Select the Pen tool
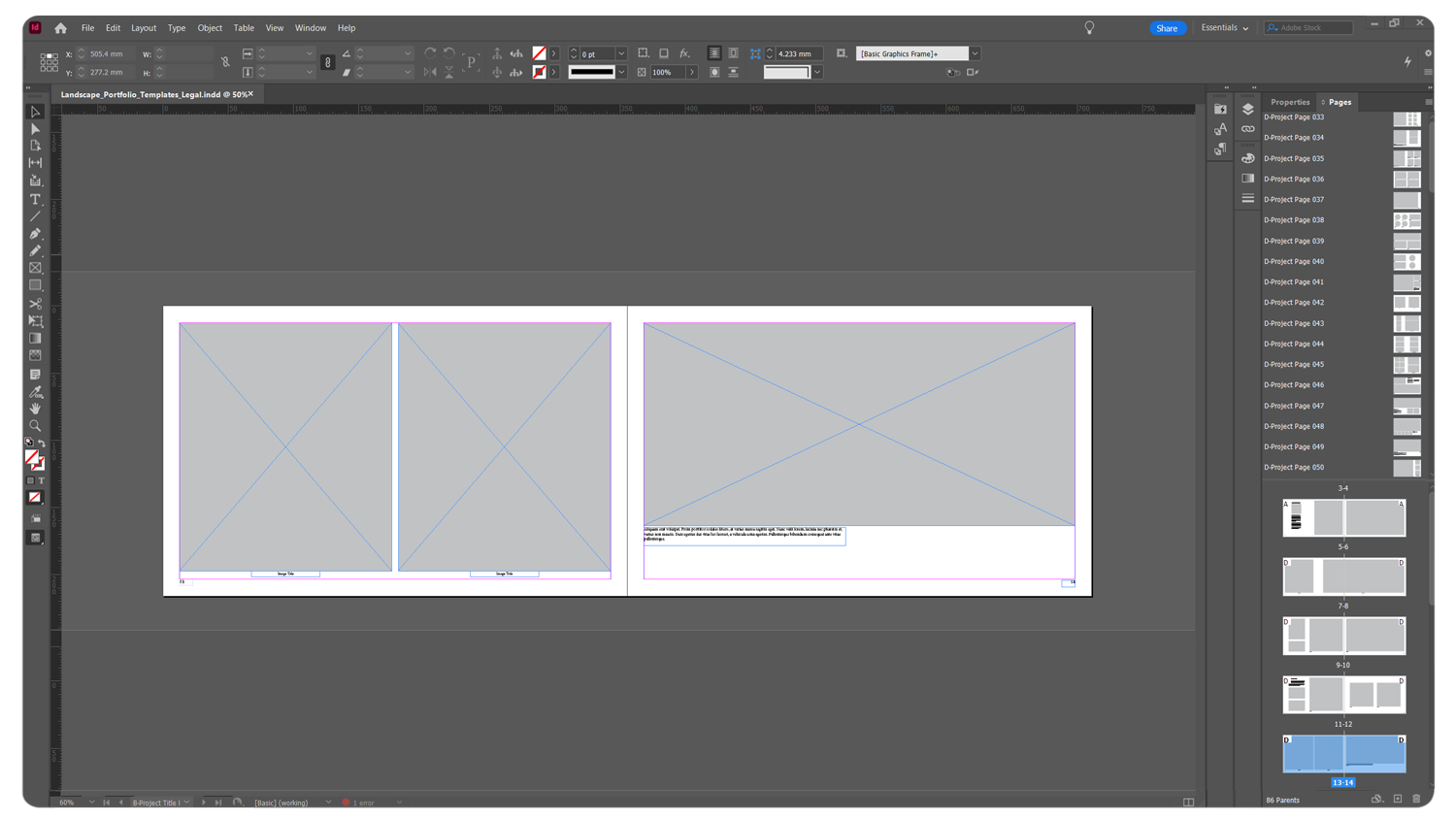This screenshot has width=1456, height=821. coord(35,234)
